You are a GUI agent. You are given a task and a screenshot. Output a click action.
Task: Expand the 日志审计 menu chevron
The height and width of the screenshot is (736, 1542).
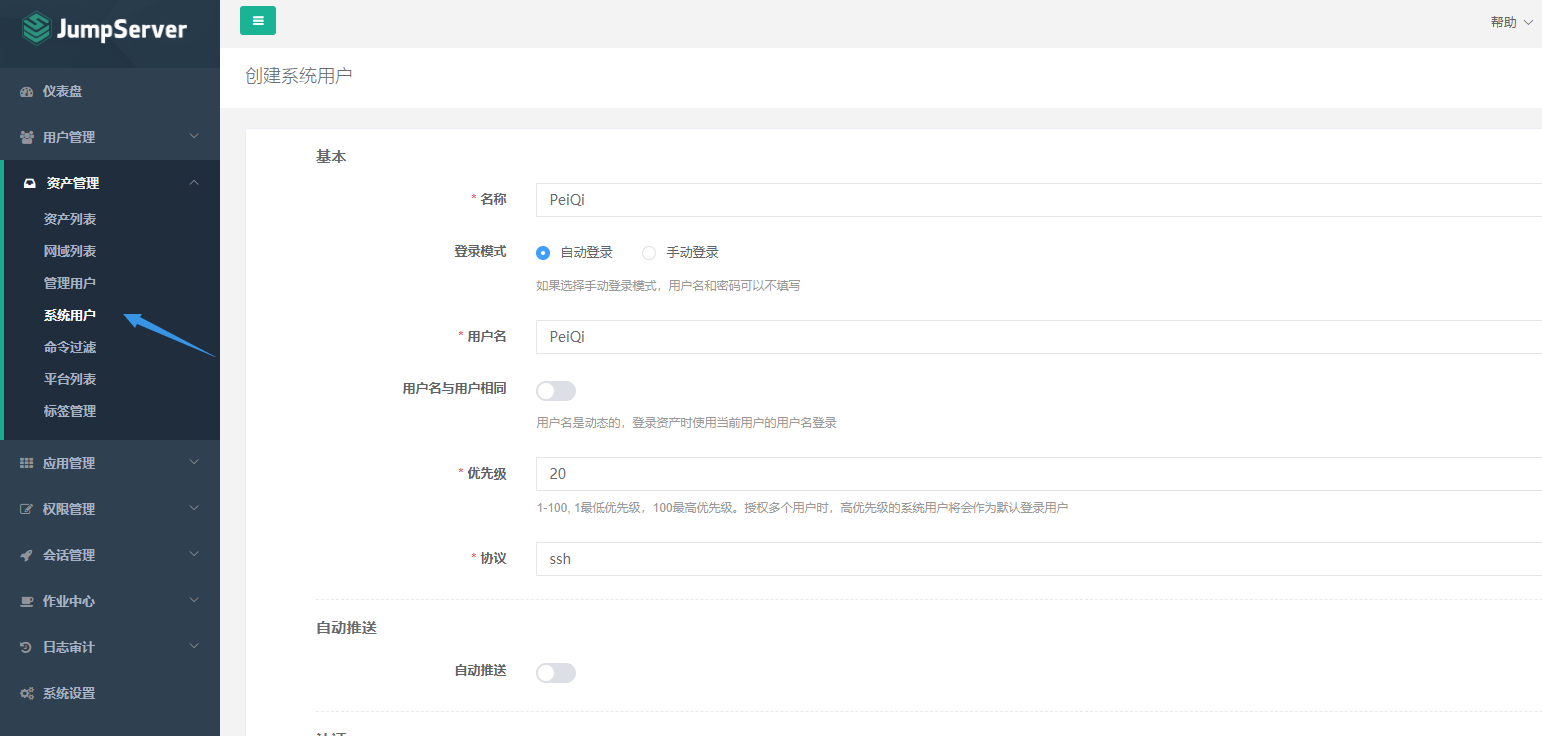(x=194, y=647)
